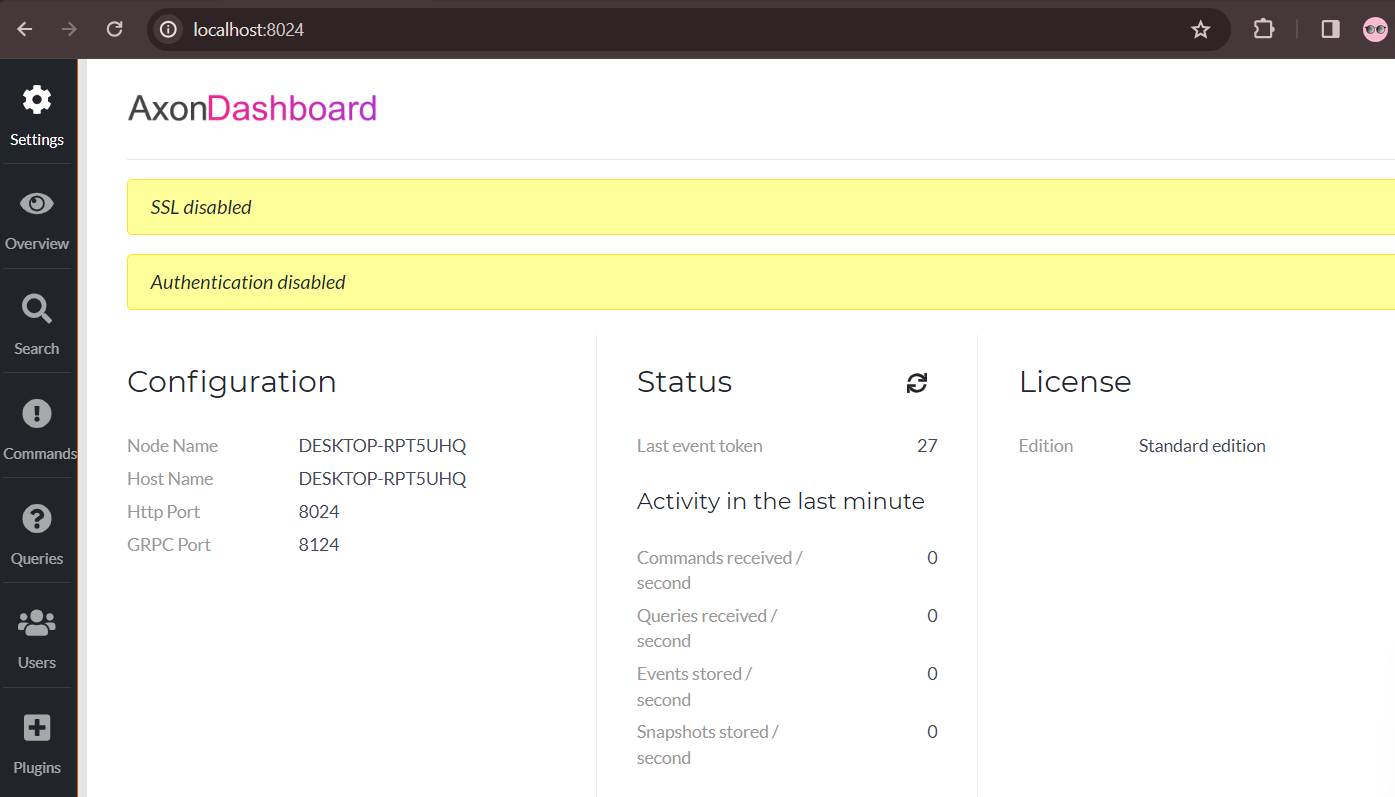Go back using the browser back arrow
The height and width of the screenshot is (797, 1395).
(24, 29)
